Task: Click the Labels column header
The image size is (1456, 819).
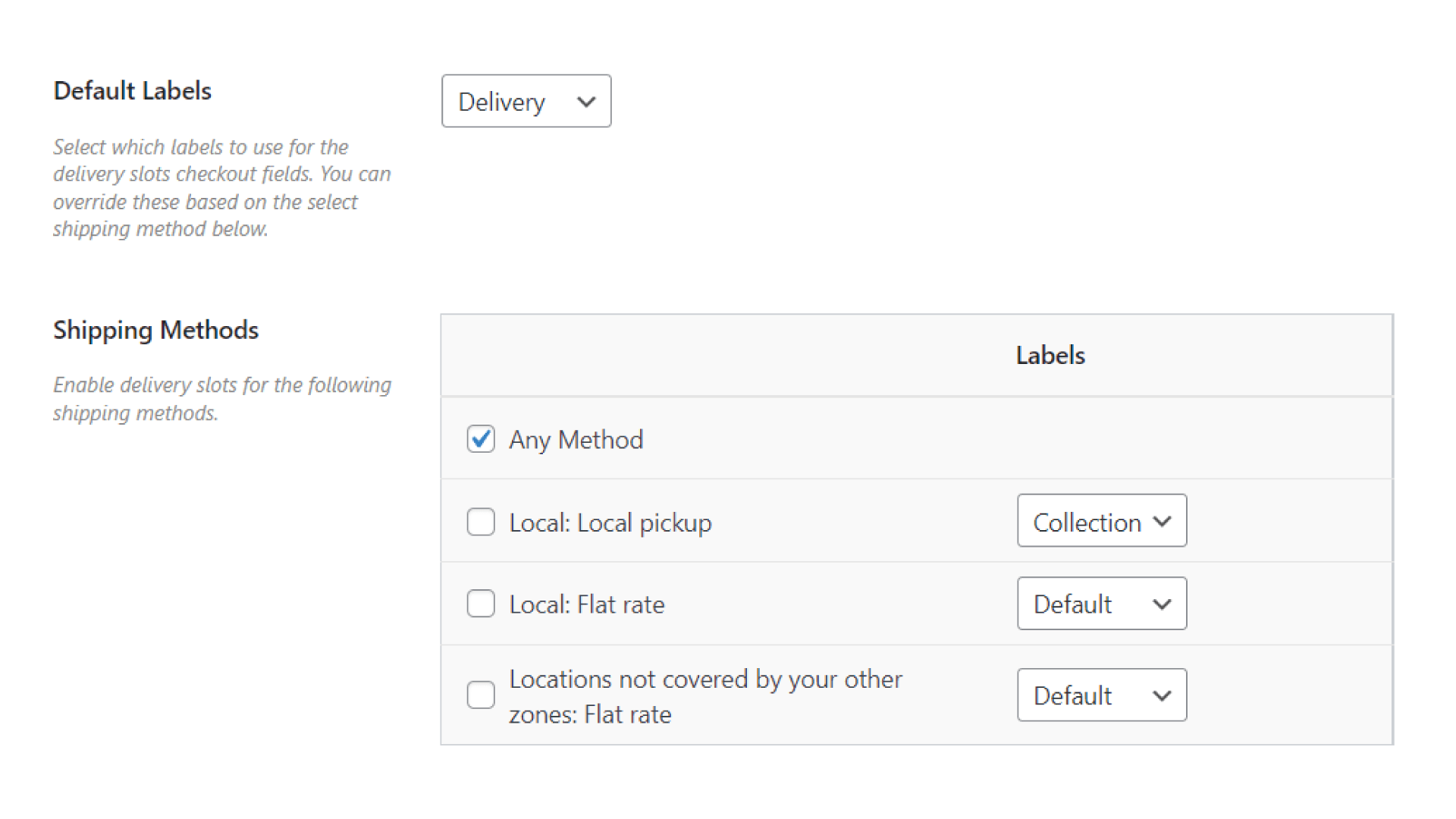Action: tap(1050, 354)
